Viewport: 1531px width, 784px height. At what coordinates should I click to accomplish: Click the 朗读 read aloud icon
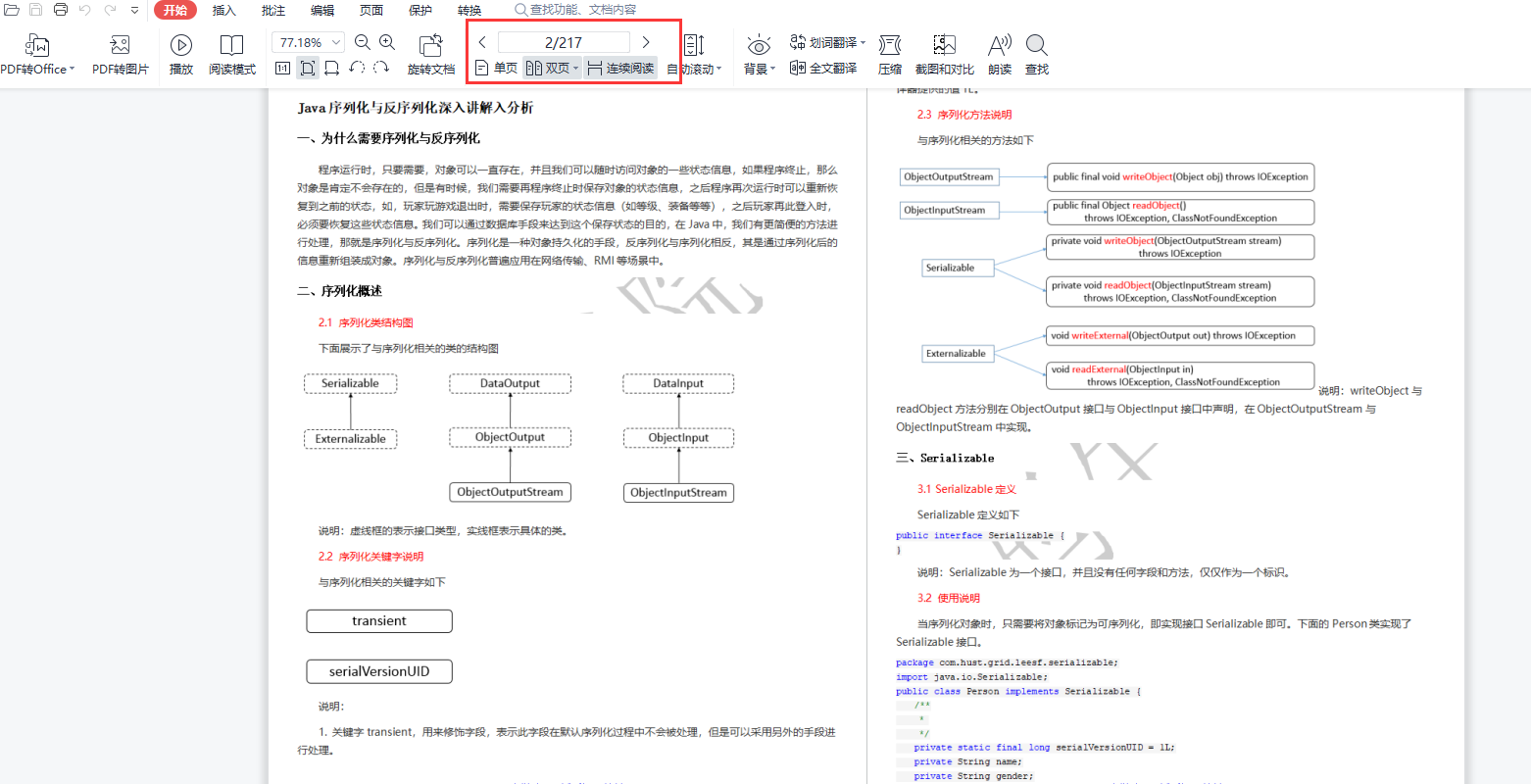pyautogui.click(x=1000, y=45)
